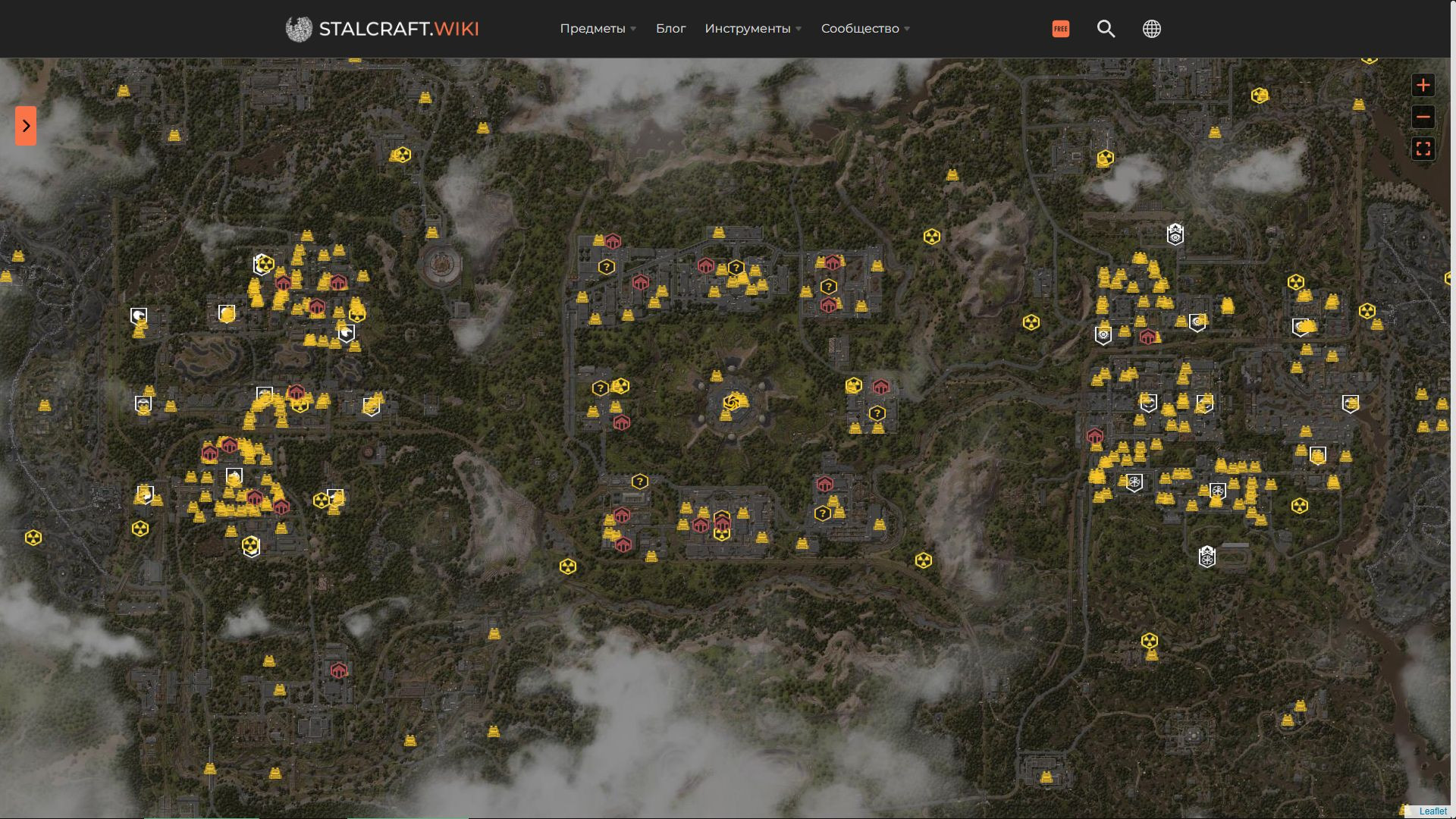Select the isolated radiation marker southwest of central town

(568, 566)
